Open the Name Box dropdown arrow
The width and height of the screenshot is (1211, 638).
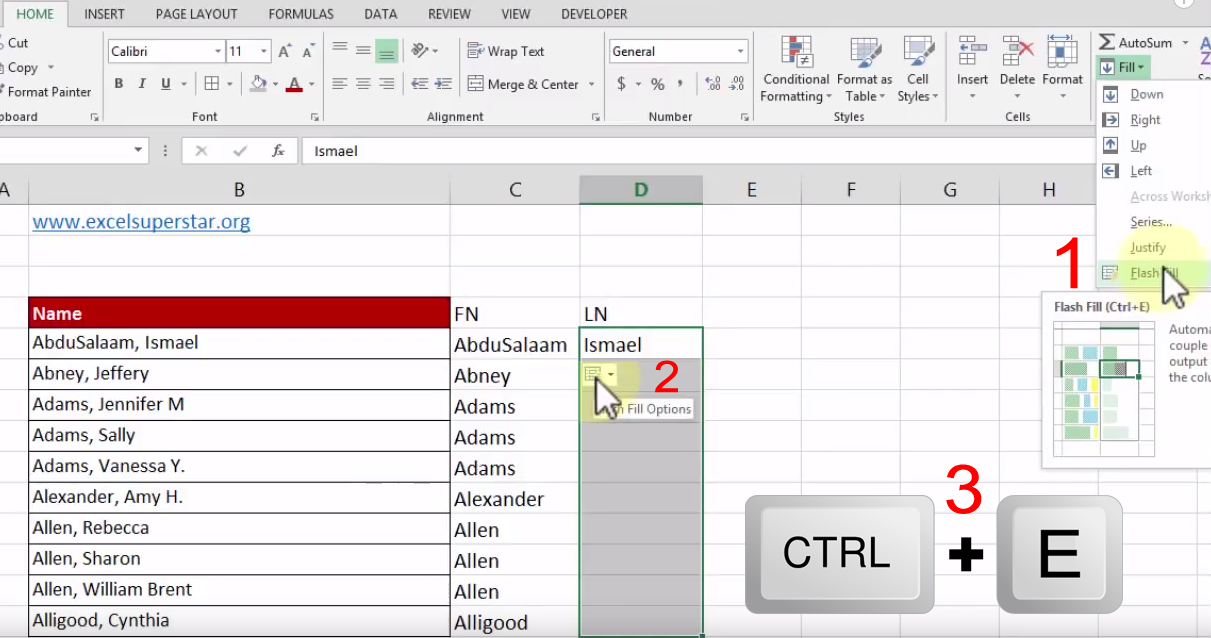click(x=139, y=151)
